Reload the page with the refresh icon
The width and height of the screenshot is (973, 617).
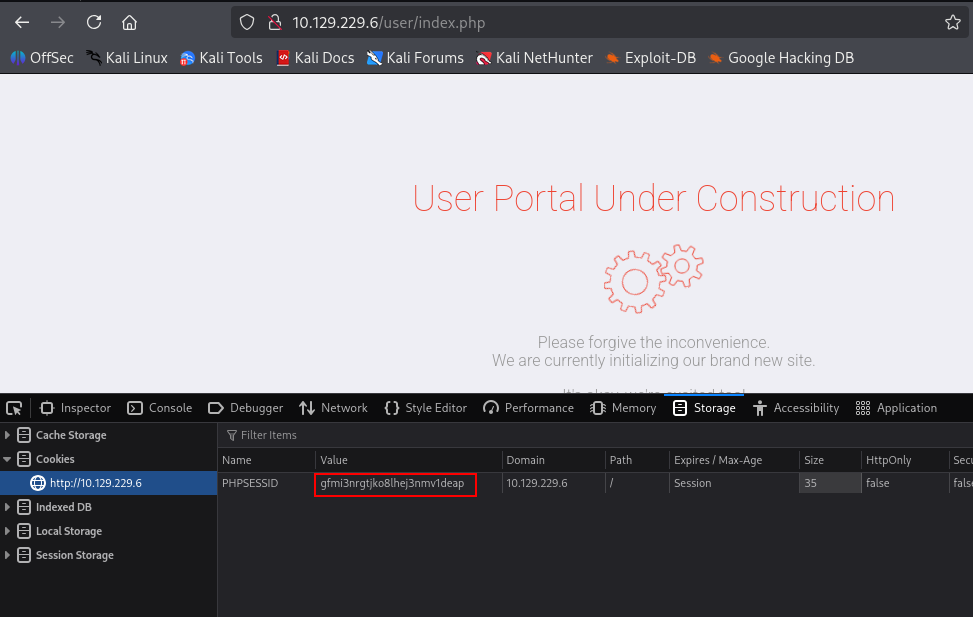tap(94, 23)
